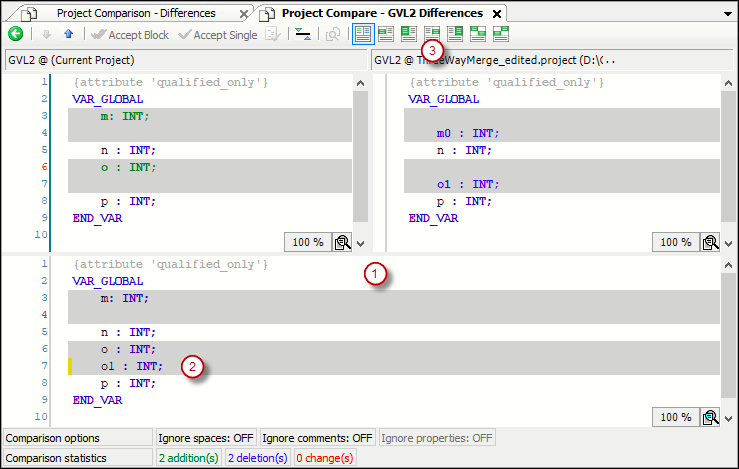739x469 pixels.
Task: Switch to Project Comparison - Differences tab
Action: click(x=135, y=13)
